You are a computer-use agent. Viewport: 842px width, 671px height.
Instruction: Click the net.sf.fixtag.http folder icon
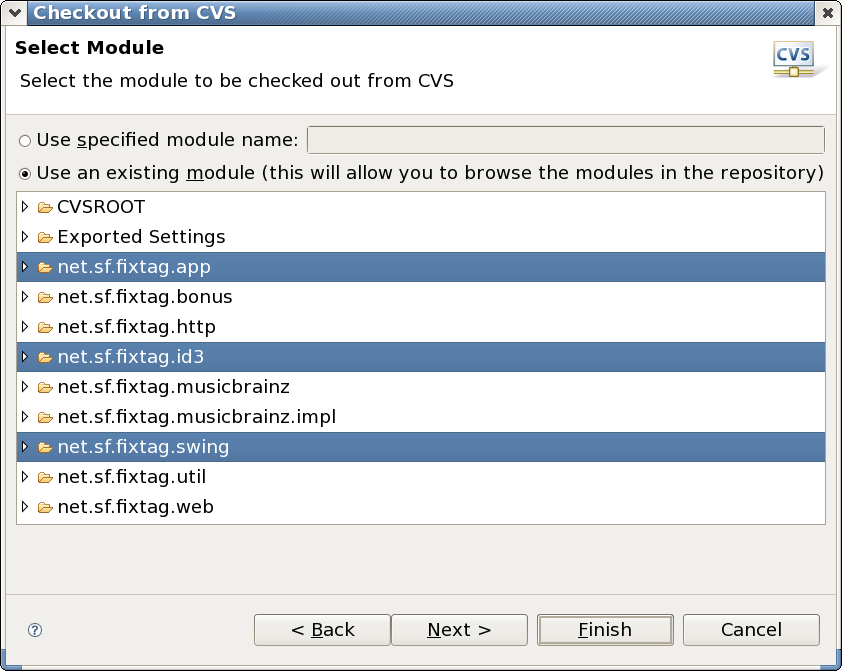(45, 328)
